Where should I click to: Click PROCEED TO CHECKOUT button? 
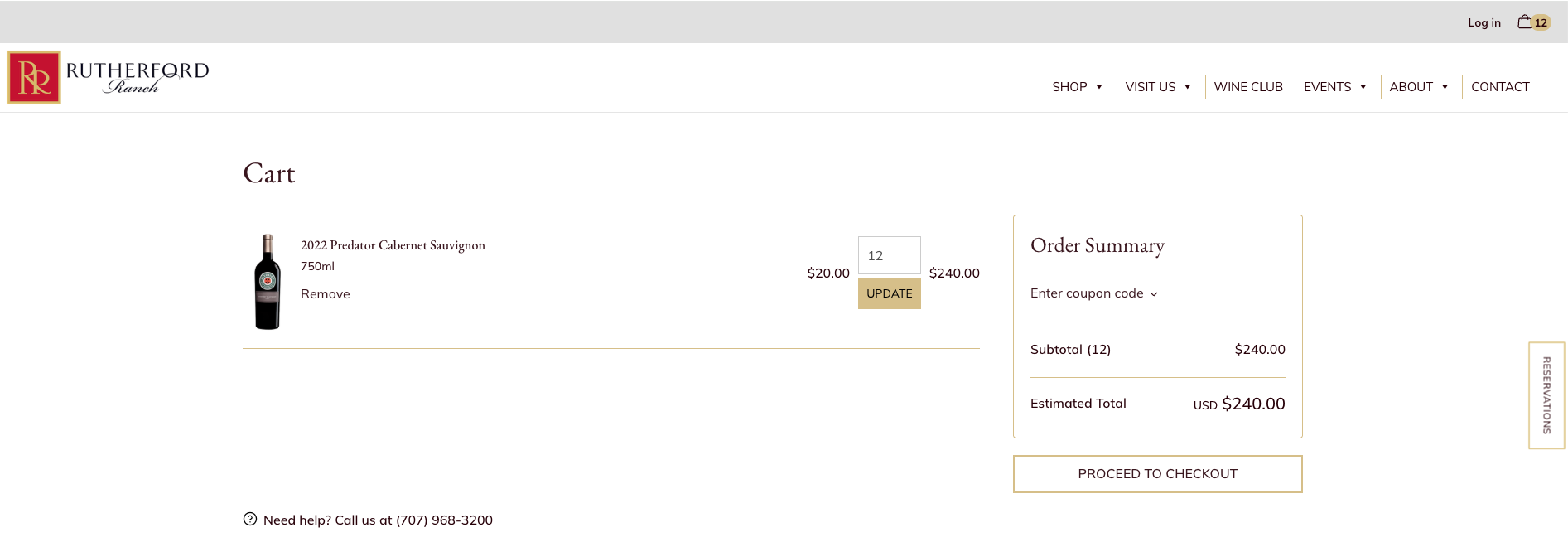tap(1157, 474)
